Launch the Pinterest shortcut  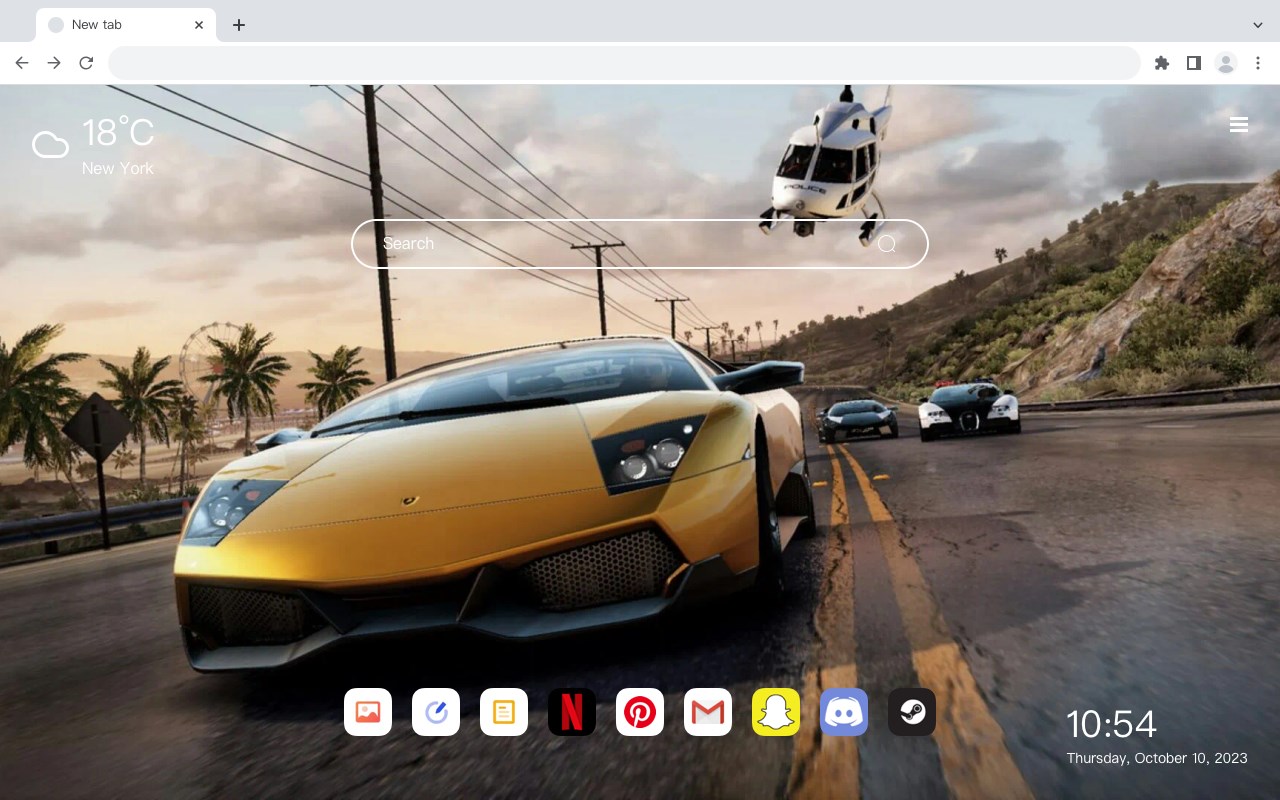pos(640,712)
